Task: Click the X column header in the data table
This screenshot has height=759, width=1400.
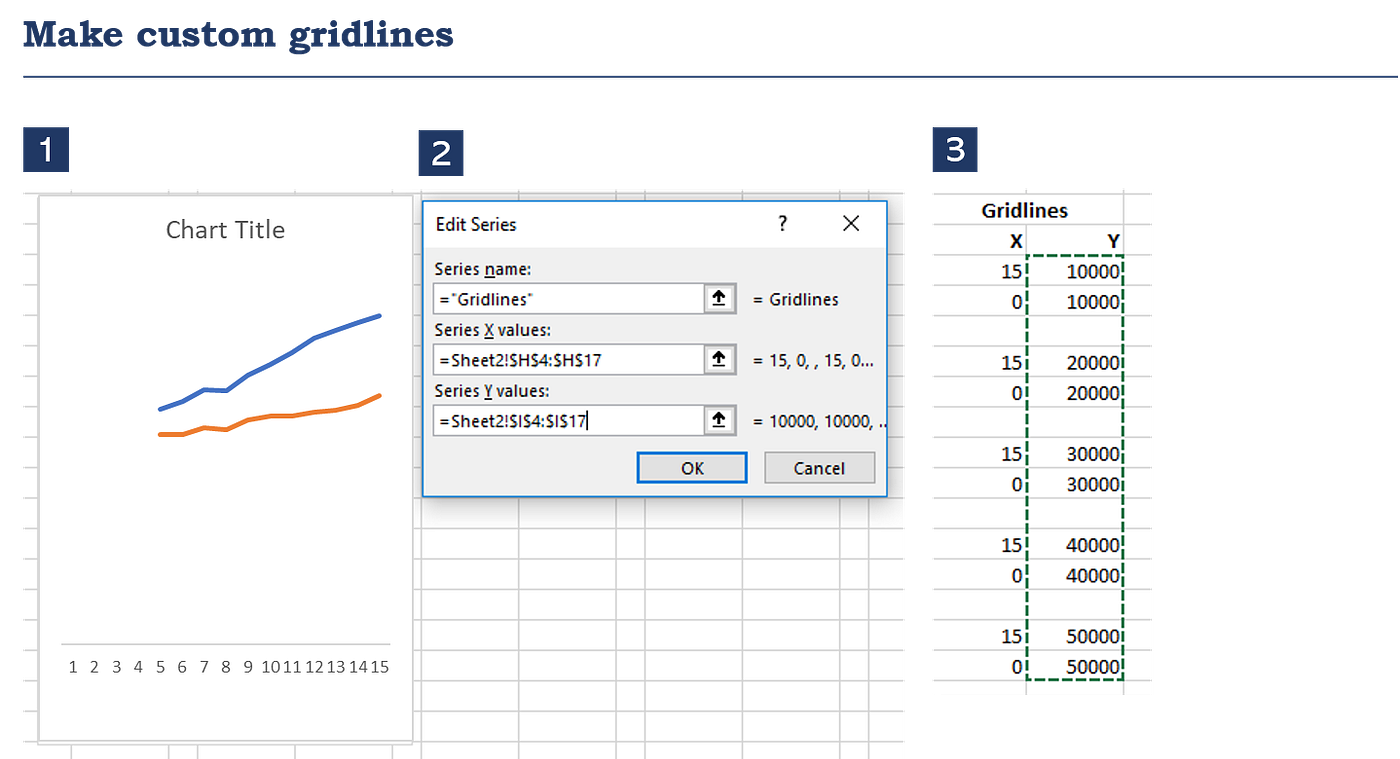Action: 1016,240
